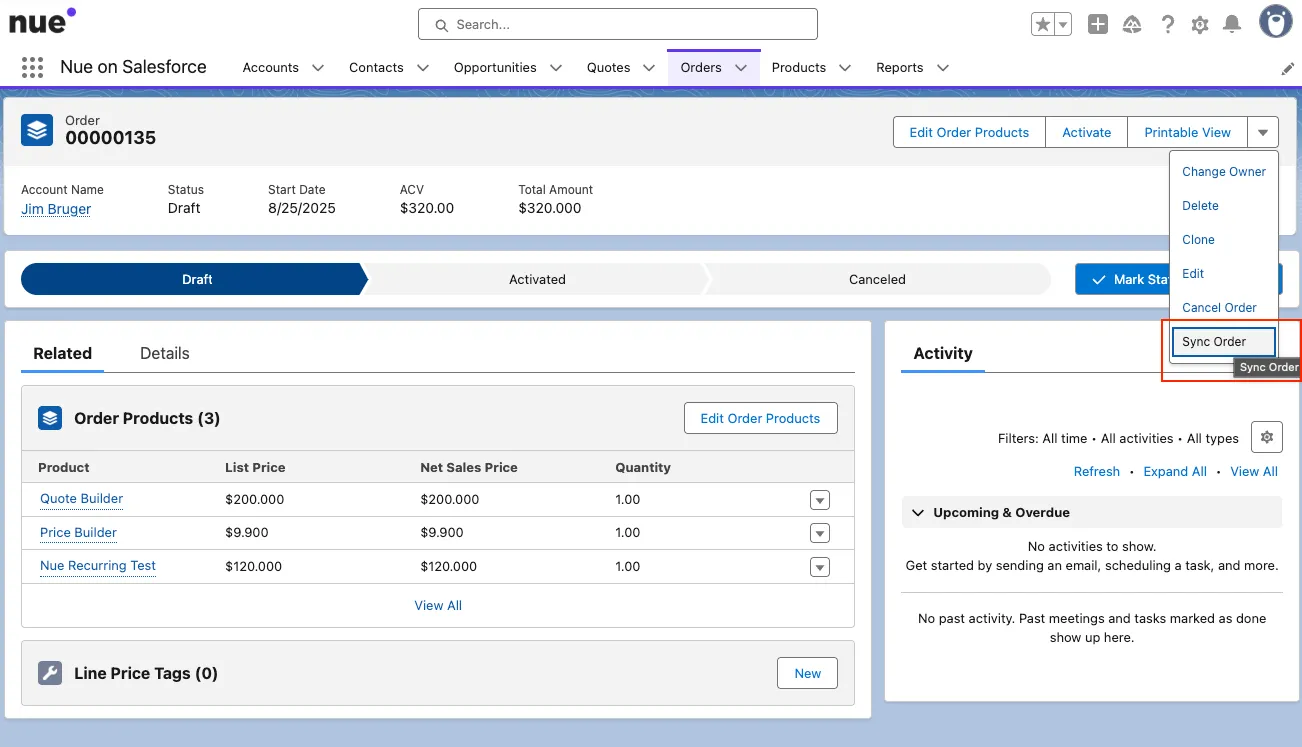Open the Quote Builder row action dropdown
Image resolution: width=1302 pixels, height=747 pixels.
click(x=820, y=500)
